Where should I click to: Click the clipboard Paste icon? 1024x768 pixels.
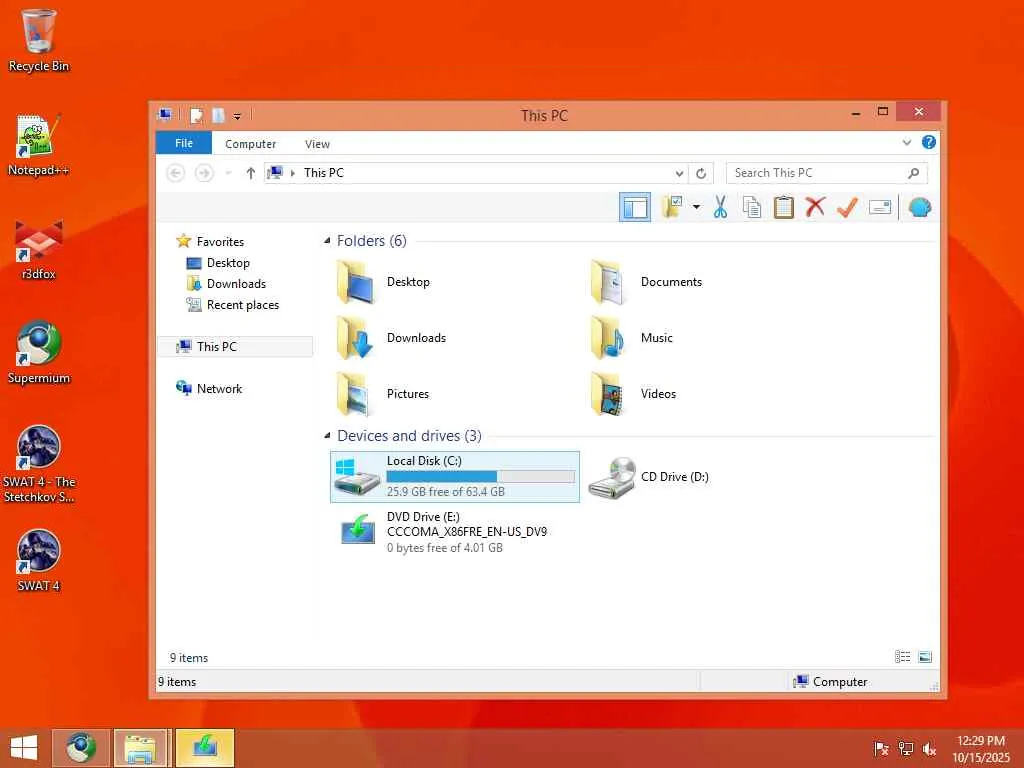tap(784, 207)
